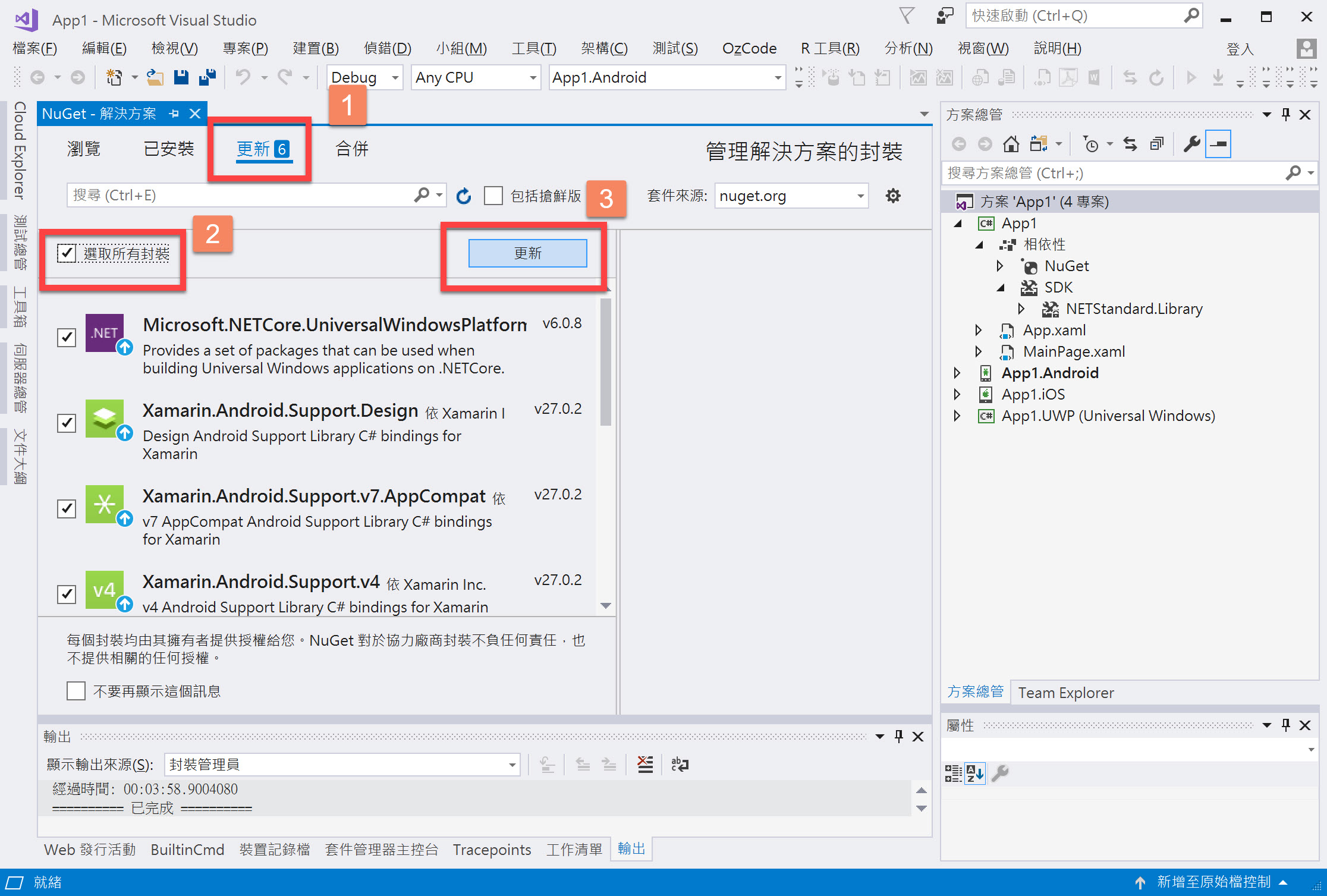This screenshot has width=1327, height=896.
Task: Click the Preview Selected Items icon
Action: point(1218,144)
